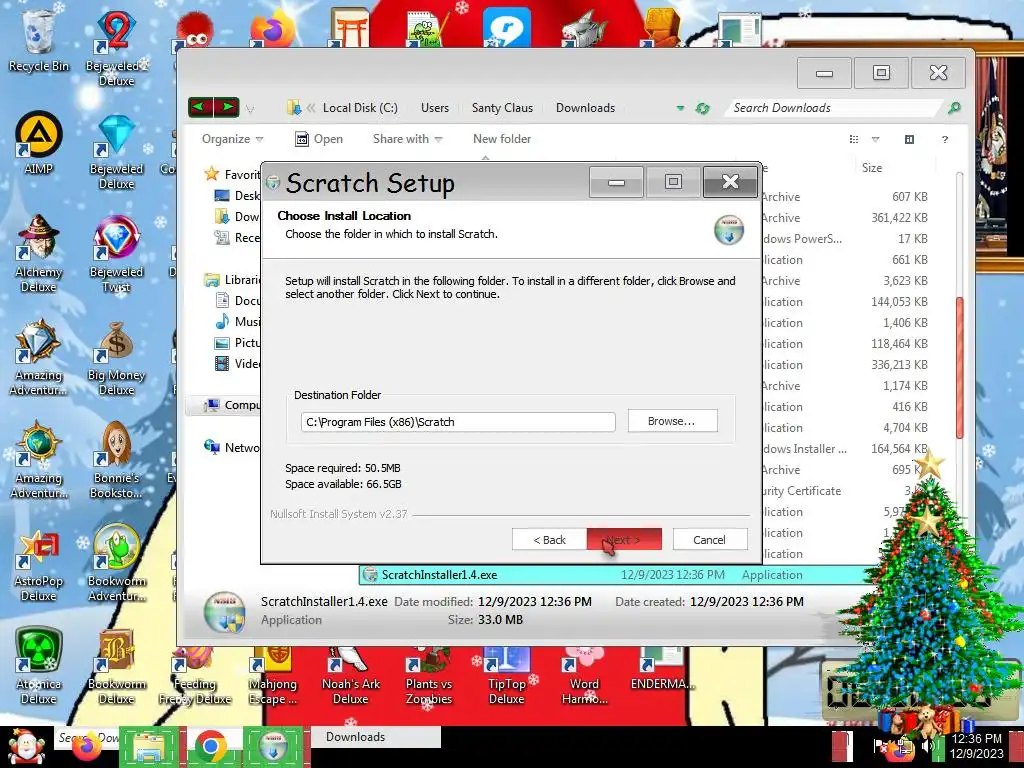Click the green forward arrow in Explorer

click(x=227, y=106)
